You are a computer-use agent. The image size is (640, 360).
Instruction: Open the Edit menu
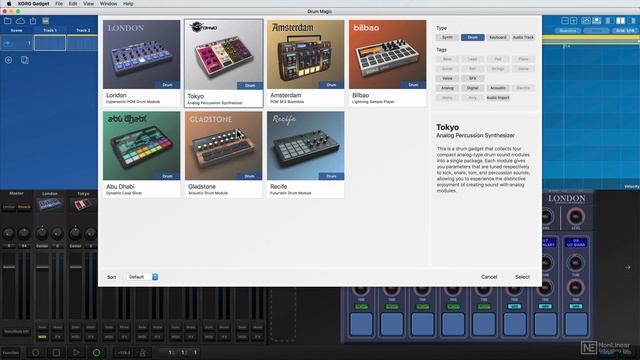(73, 3)
